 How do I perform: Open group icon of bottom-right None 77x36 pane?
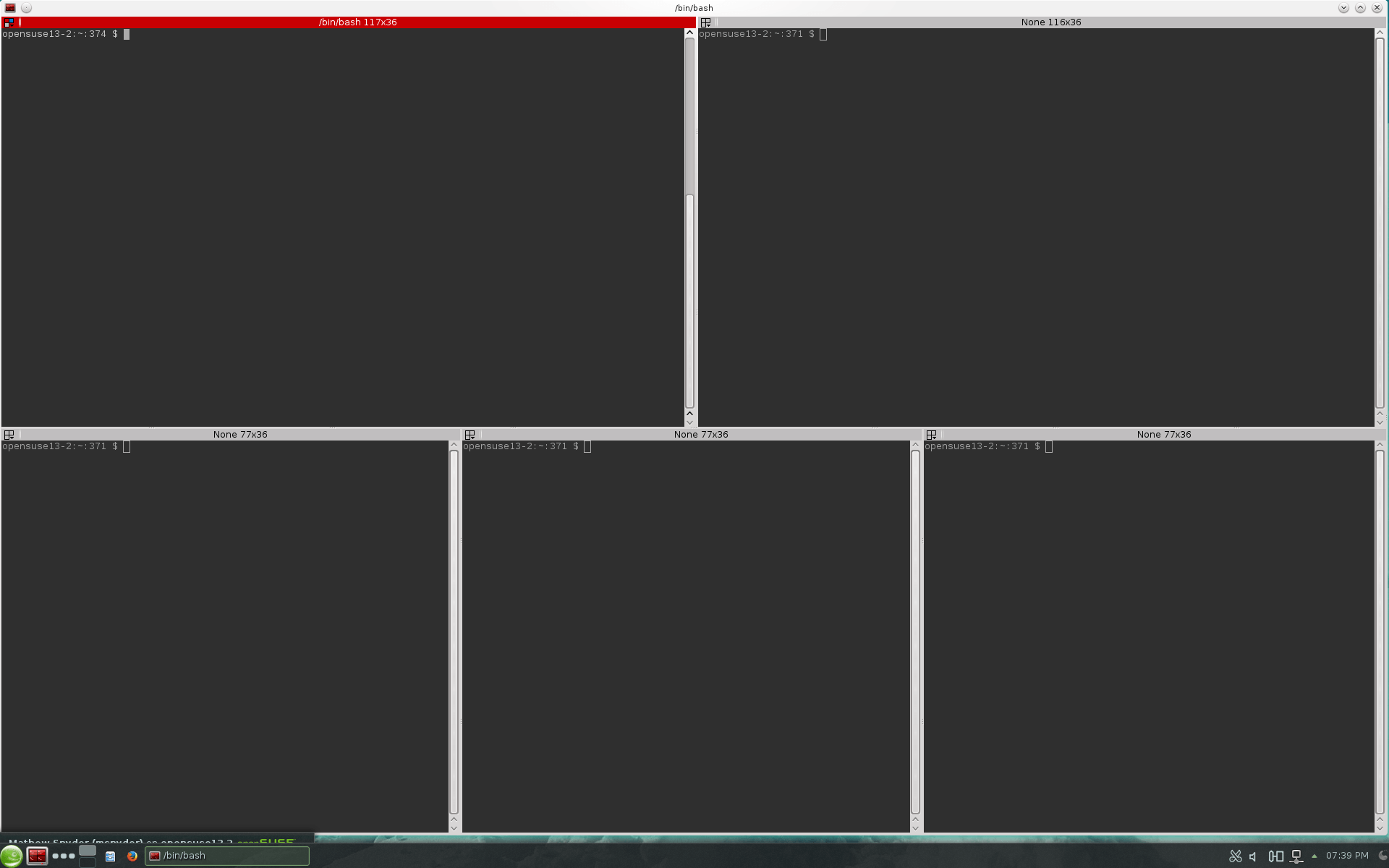tap(932, 435)
